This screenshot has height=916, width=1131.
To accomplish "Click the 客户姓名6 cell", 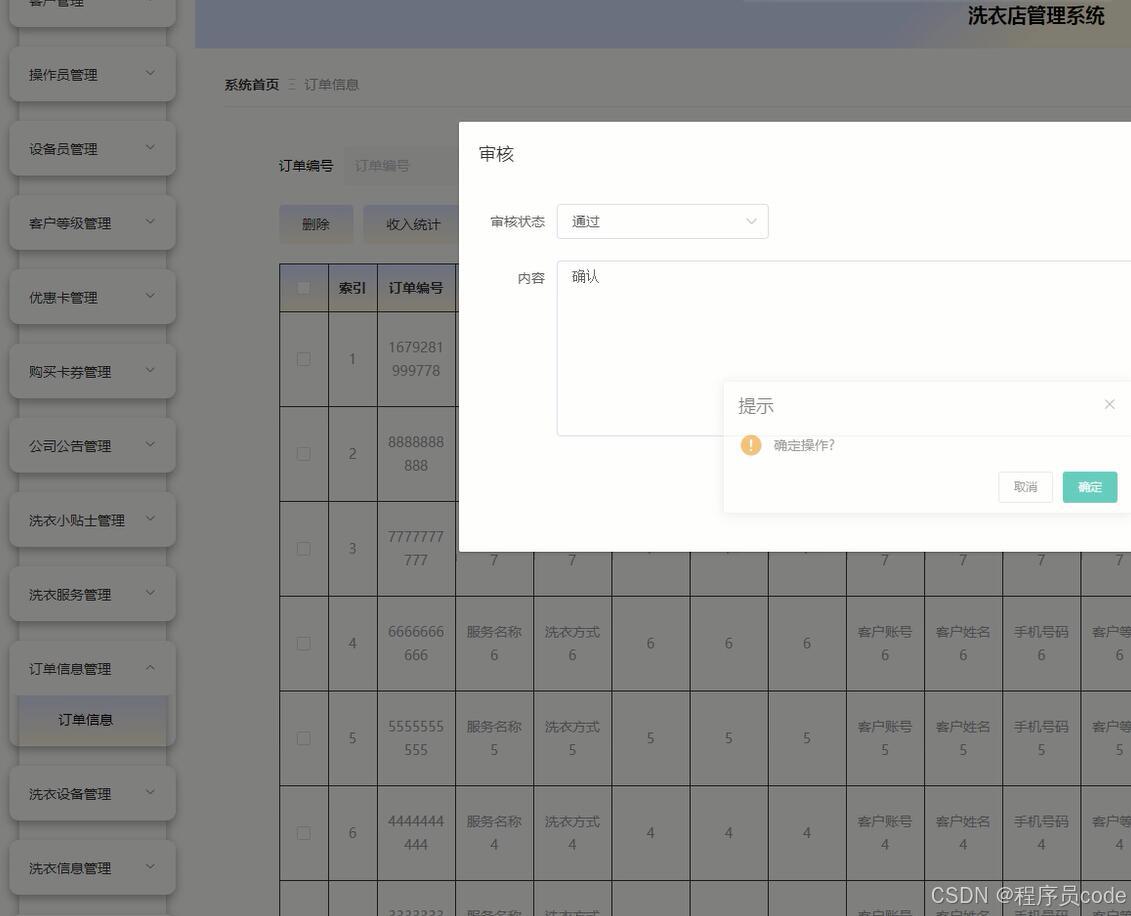I will coord(963,643).
